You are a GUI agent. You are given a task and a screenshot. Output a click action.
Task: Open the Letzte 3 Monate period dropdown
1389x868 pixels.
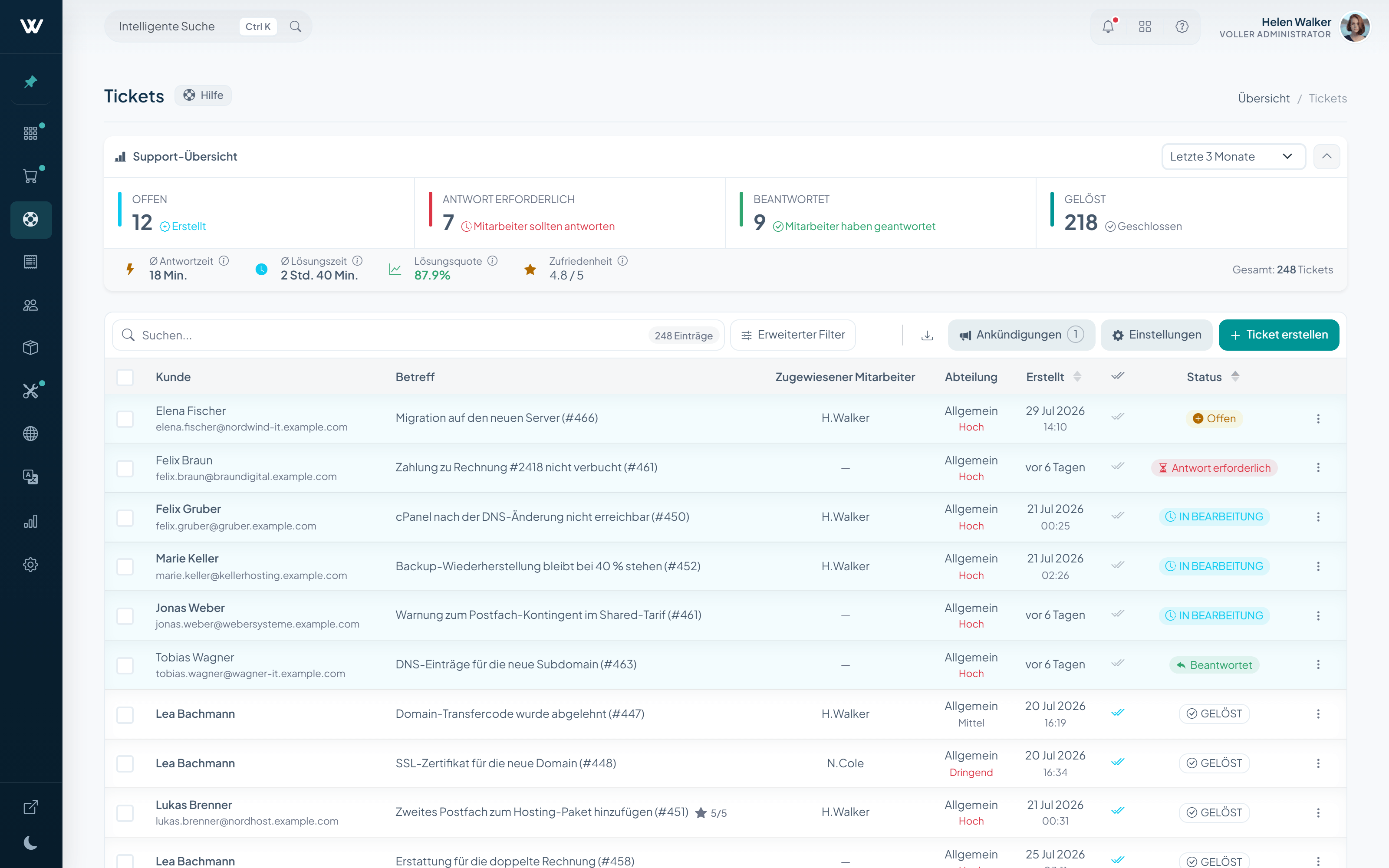coord(1234,157)
